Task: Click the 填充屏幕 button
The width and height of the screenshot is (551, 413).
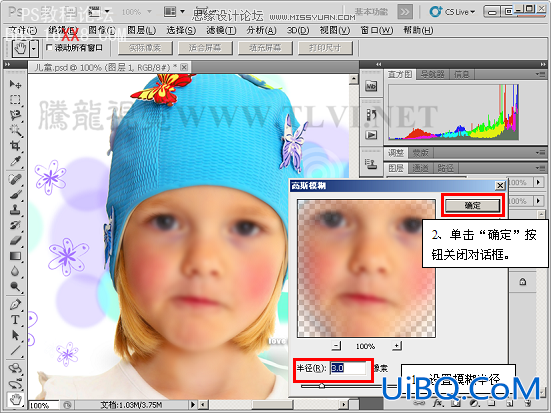Action: tap(265, 47)
